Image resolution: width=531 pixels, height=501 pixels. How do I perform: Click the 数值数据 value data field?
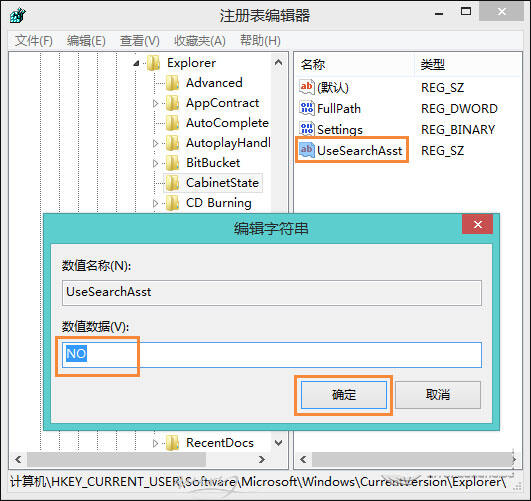tap(272, 355)
